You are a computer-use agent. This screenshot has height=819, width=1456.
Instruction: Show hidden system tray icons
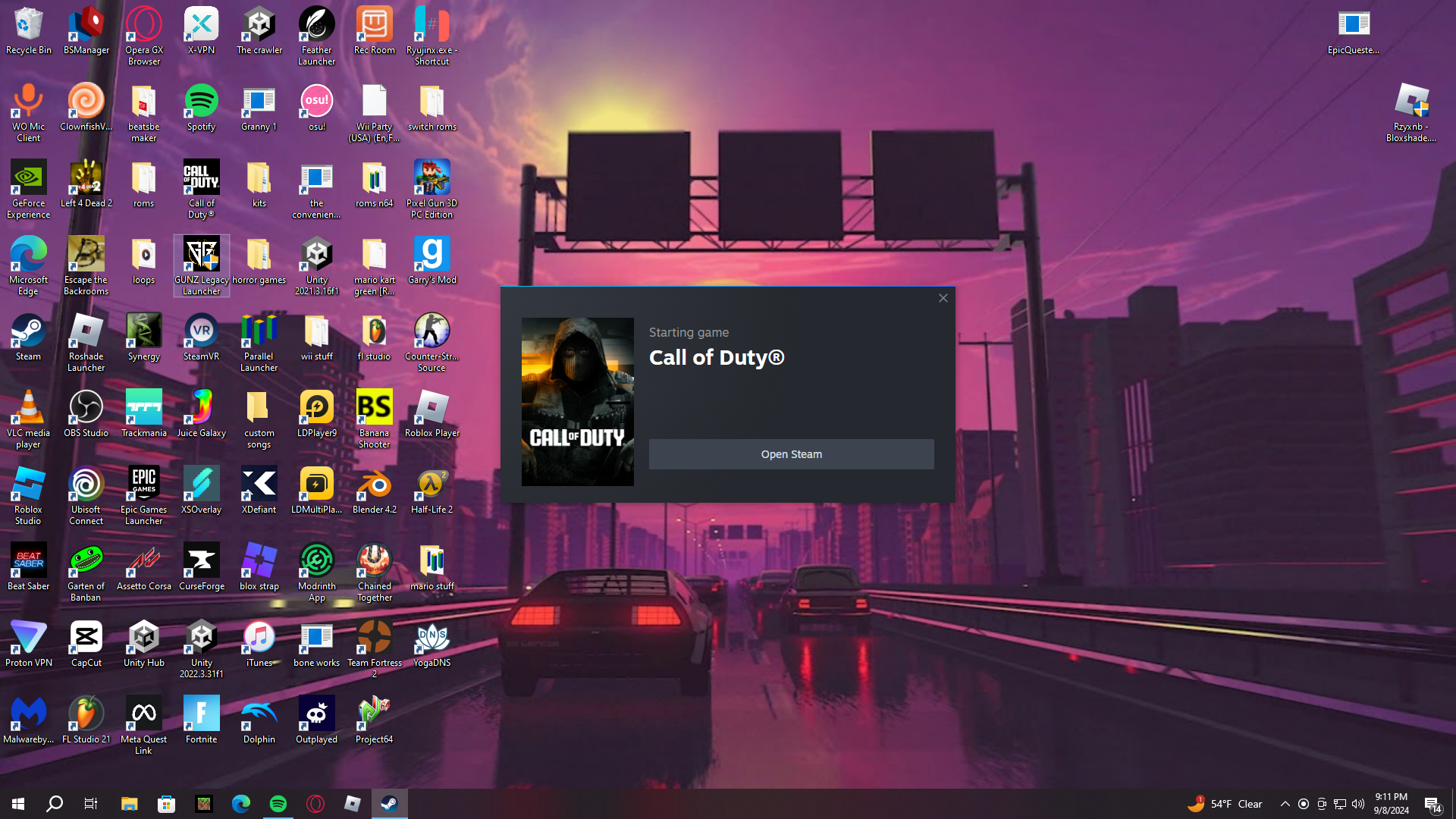[x=1285, y=804]
